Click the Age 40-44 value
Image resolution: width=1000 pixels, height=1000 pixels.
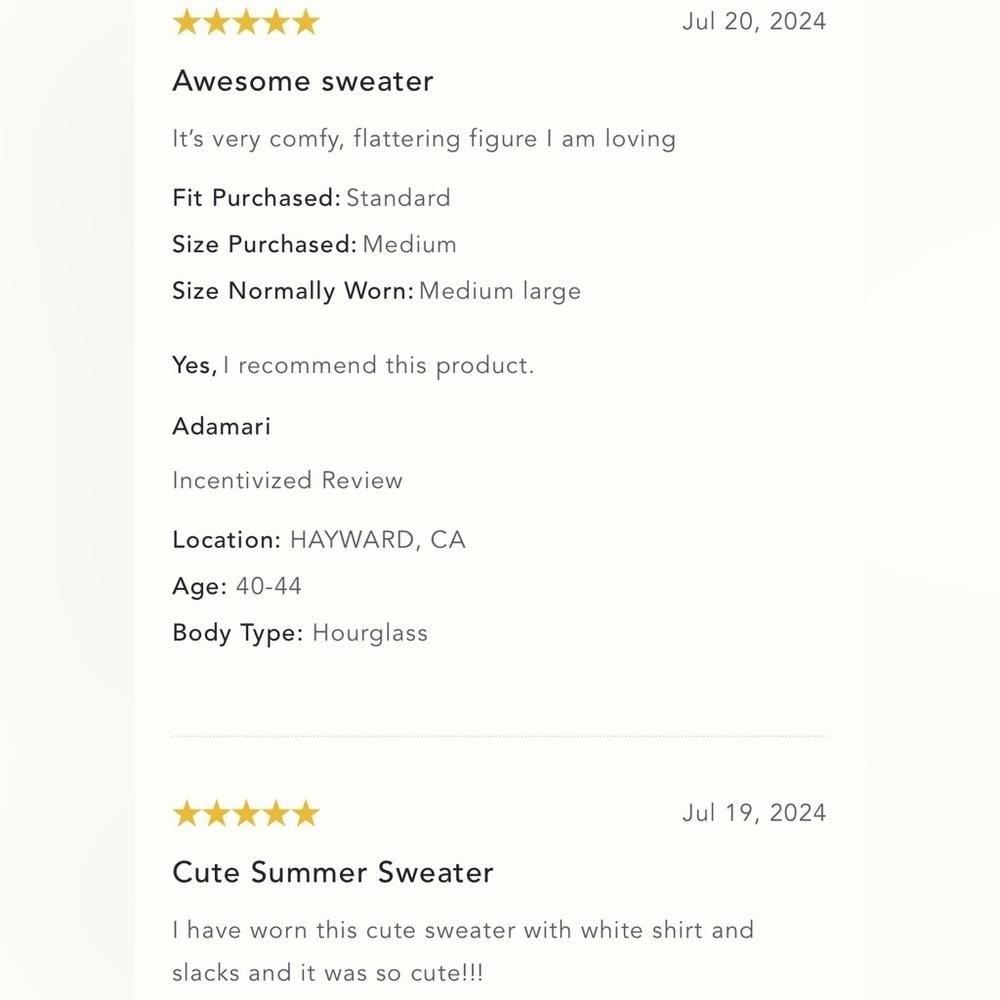pyautogui.click(x=268, y=586)
